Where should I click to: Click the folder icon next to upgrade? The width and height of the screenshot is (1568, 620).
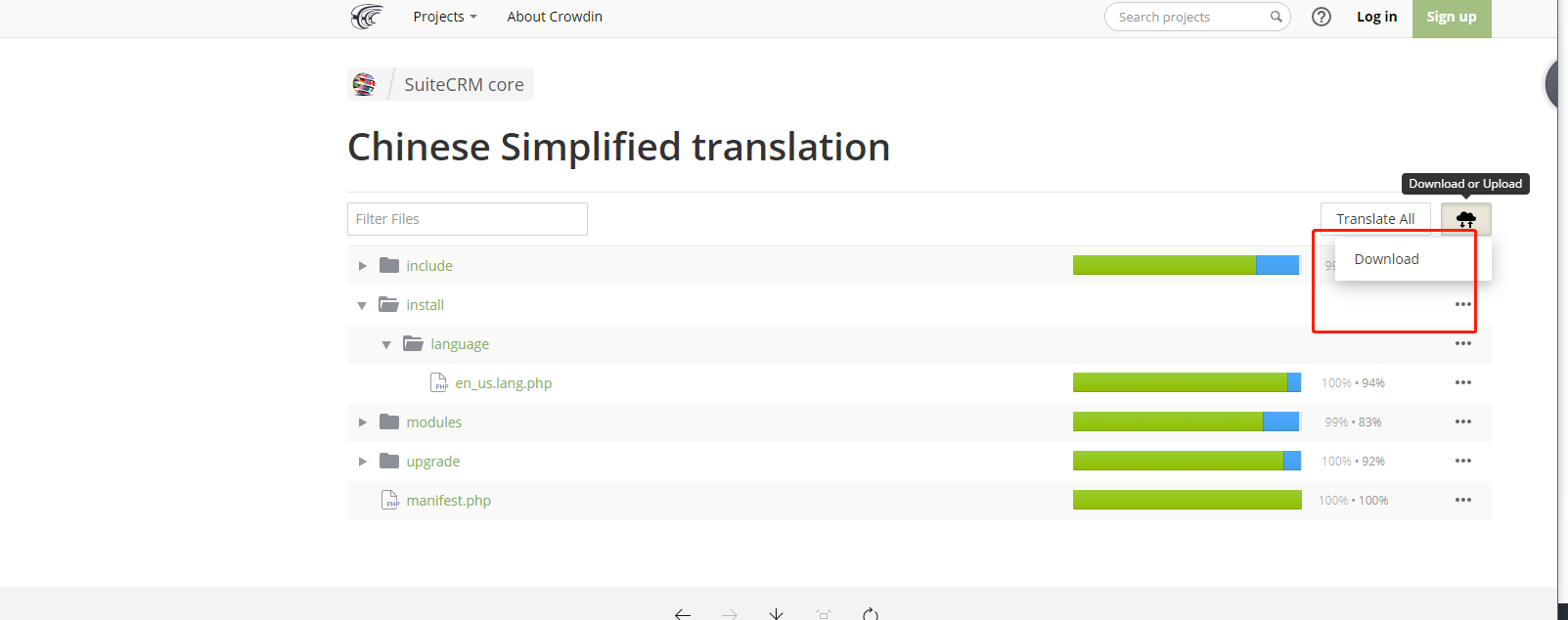click(x=387, y=461)
